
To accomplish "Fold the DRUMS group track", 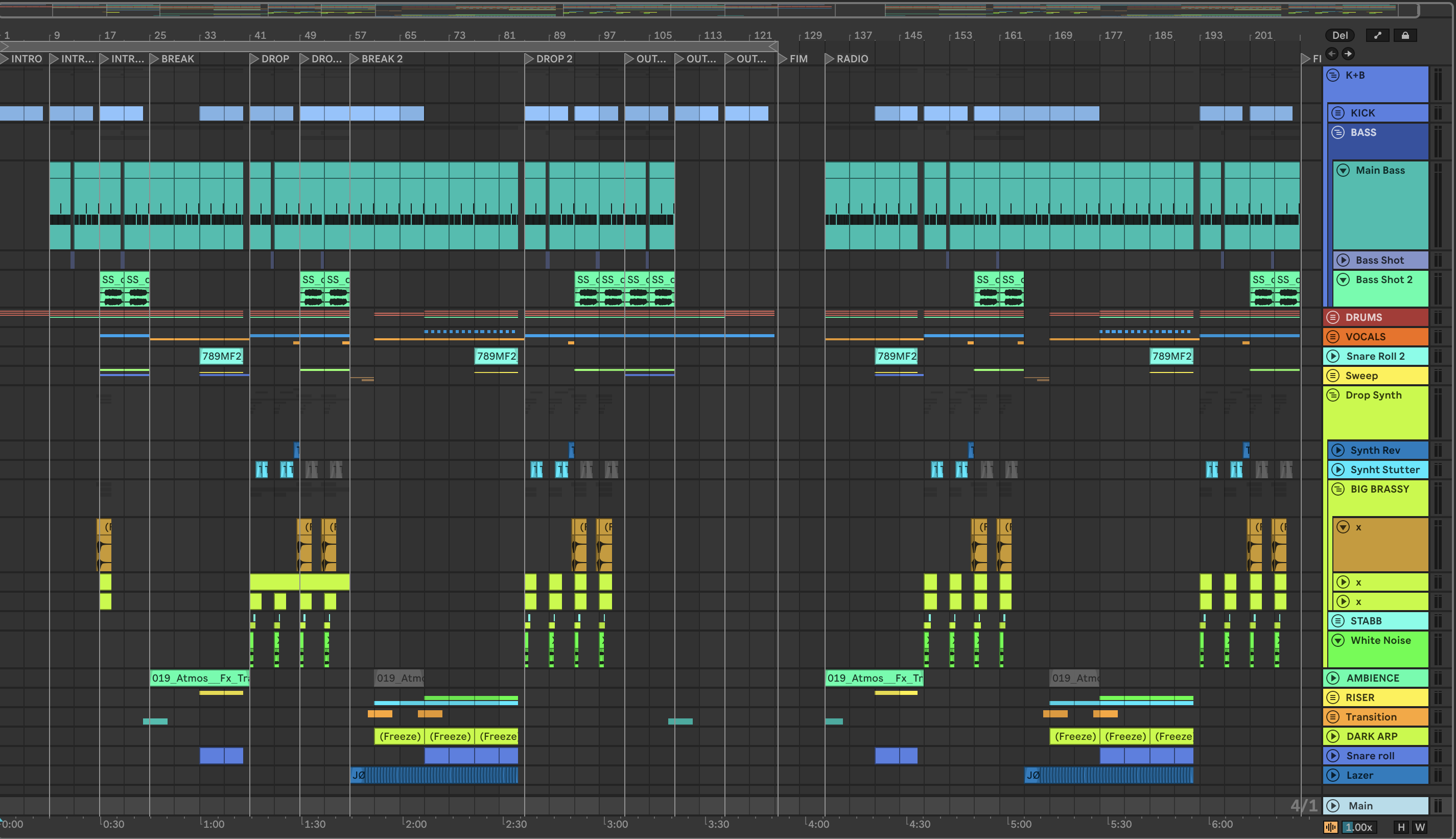I will coord(1333,317).
